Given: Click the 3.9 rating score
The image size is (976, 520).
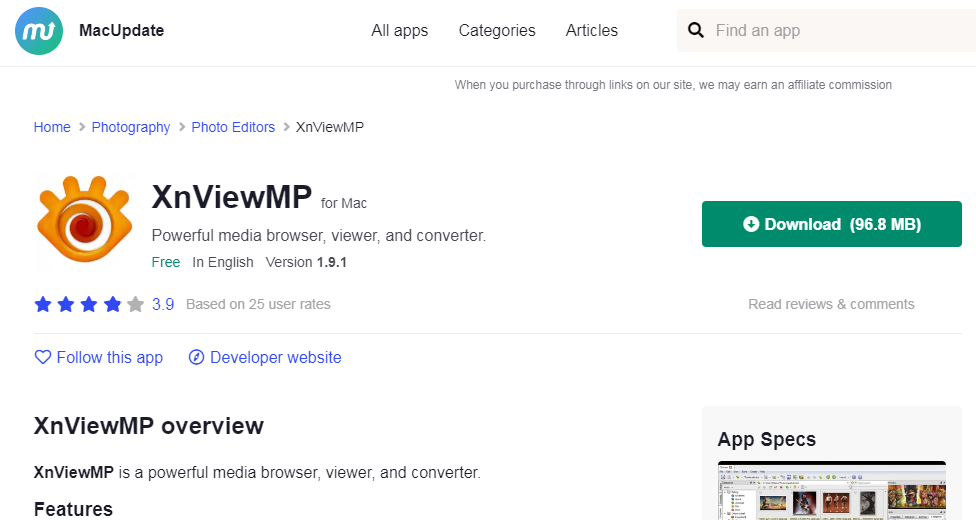Looking at the screenshot, I should [x=163, y=304].
